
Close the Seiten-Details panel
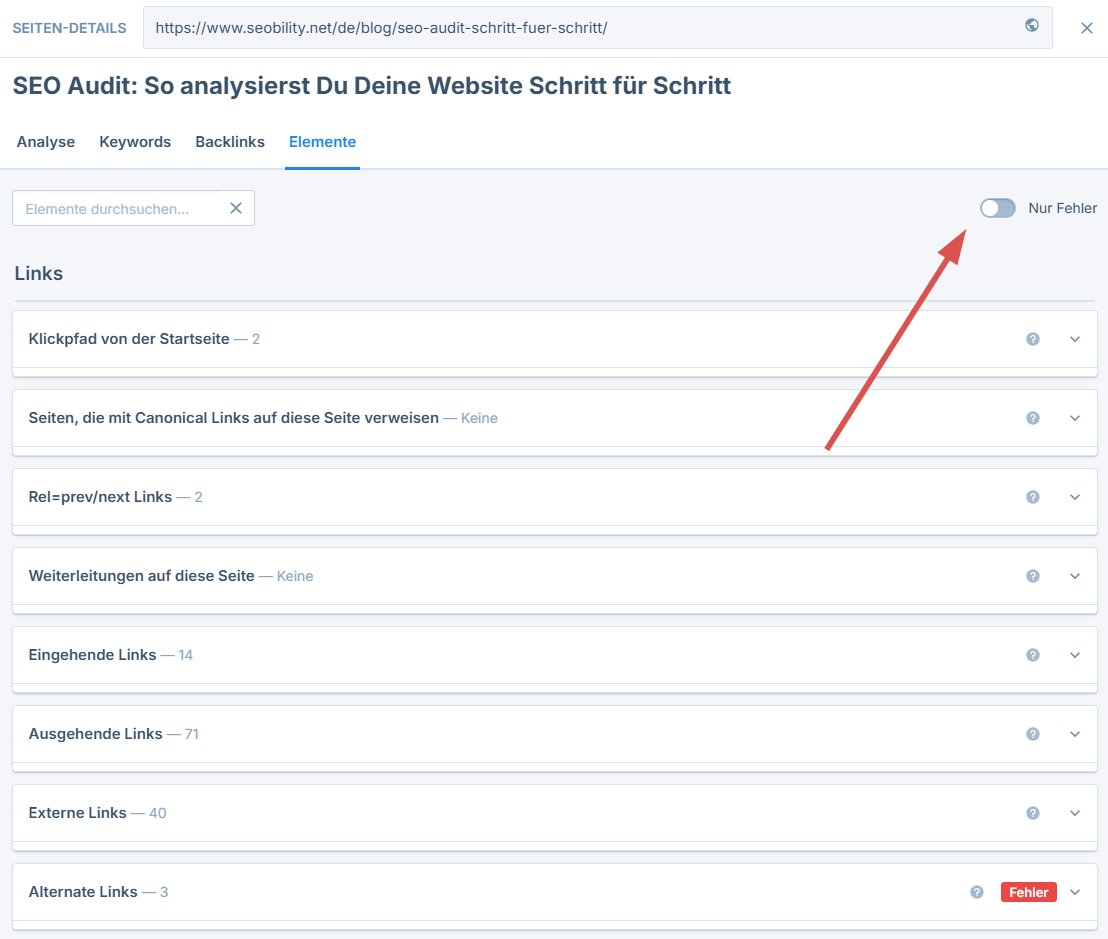click(1087, 28)
